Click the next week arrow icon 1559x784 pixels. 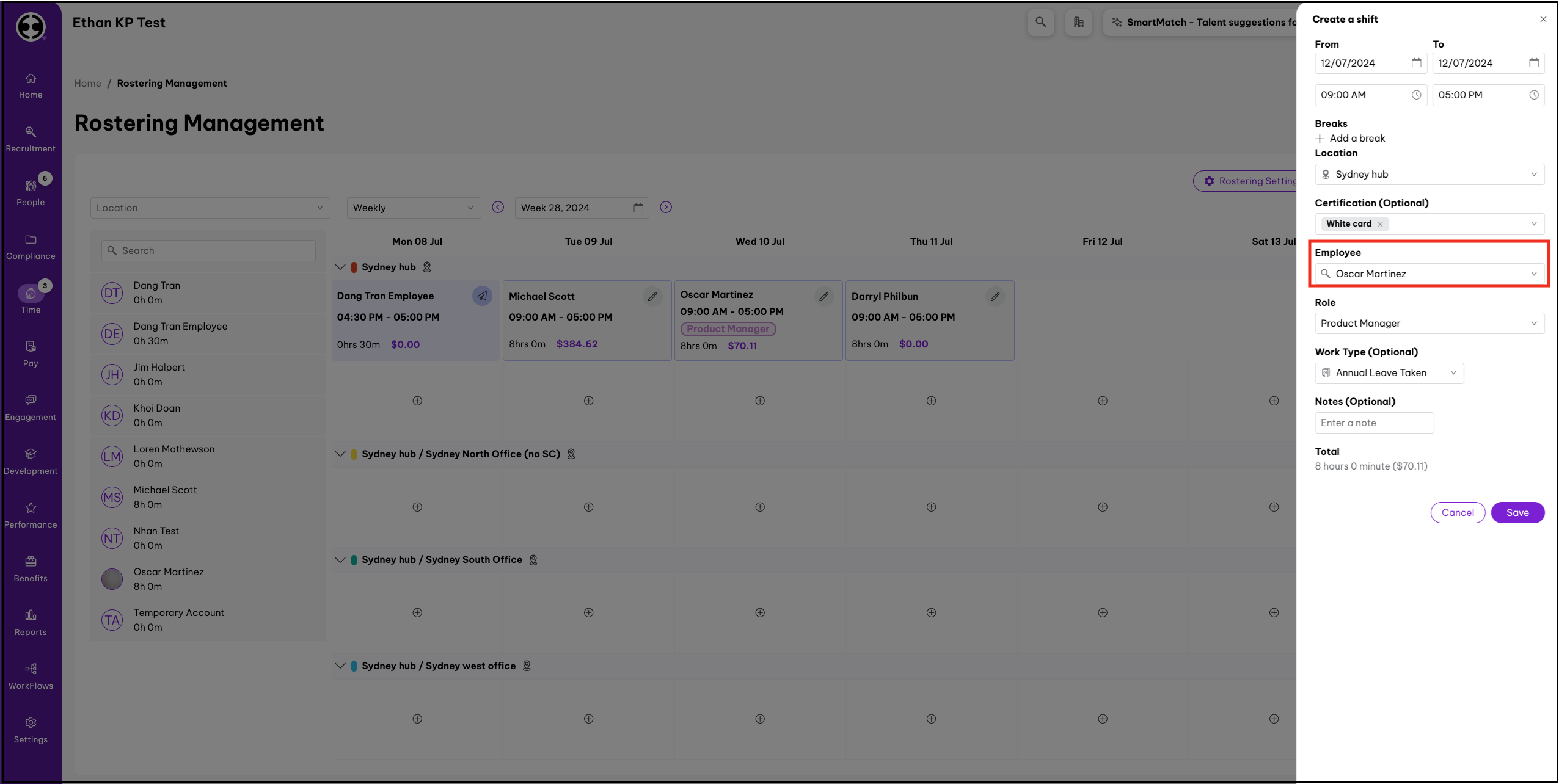[x=666, y=208]
